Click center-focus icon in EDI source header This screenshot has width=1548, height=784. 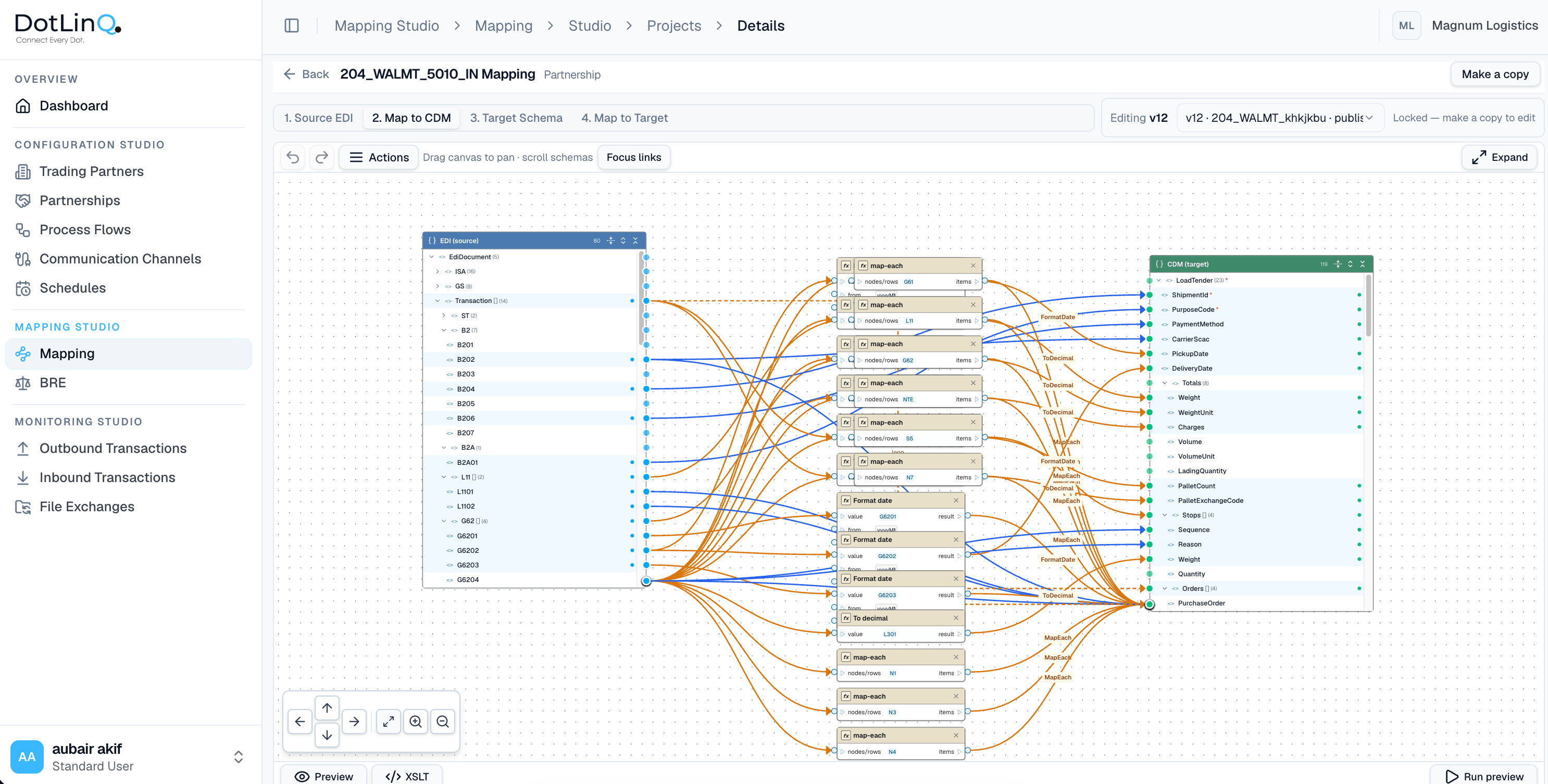[x=610, y=241]
